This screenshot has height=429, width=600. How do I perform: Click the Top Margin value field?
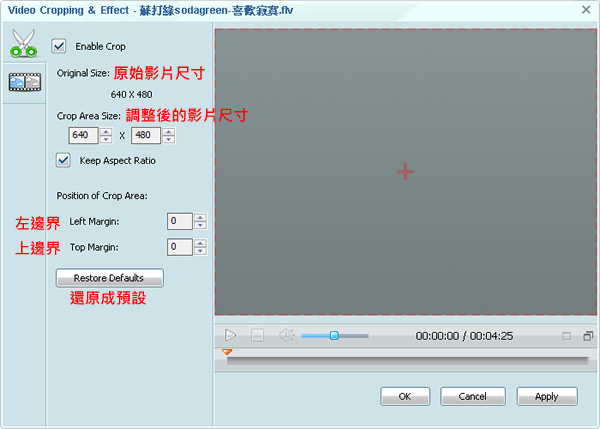tap(179, 247)
